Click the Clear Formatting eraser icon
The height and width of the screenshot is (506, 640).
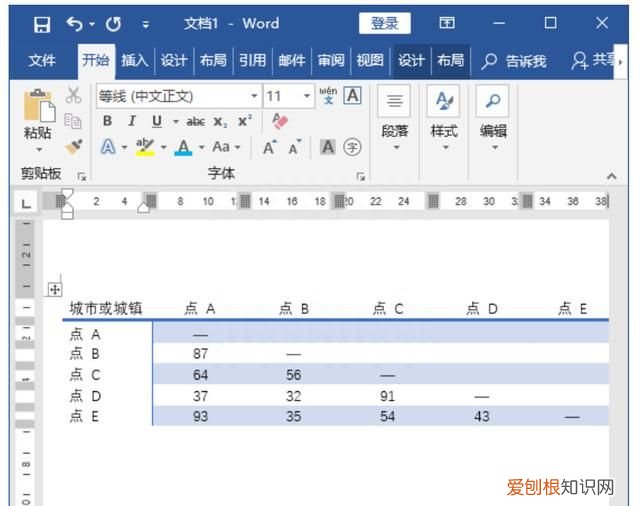(280, 121)
